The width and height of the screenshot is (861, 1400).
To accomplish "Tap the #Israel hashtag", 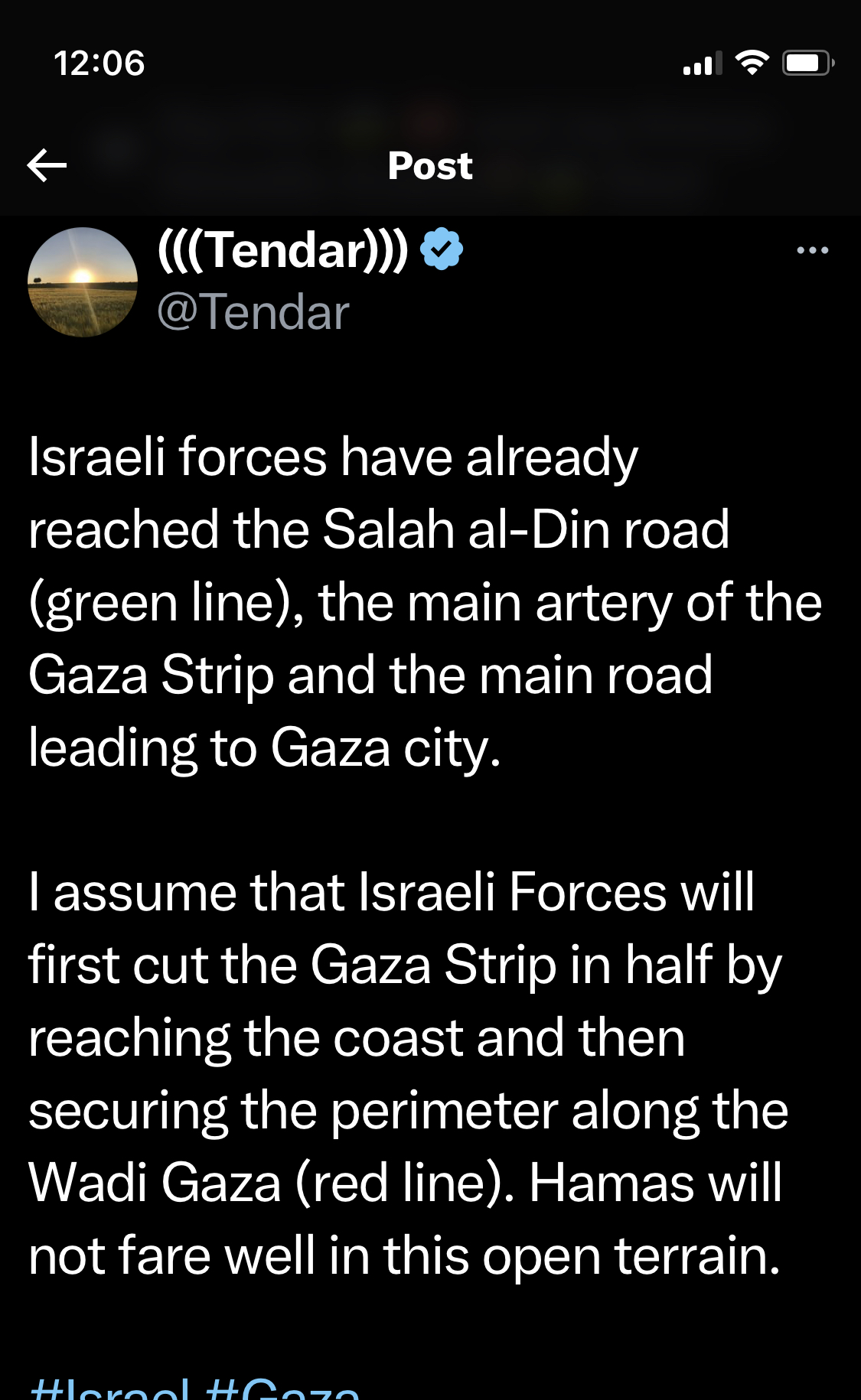I will click(109, 1389).
